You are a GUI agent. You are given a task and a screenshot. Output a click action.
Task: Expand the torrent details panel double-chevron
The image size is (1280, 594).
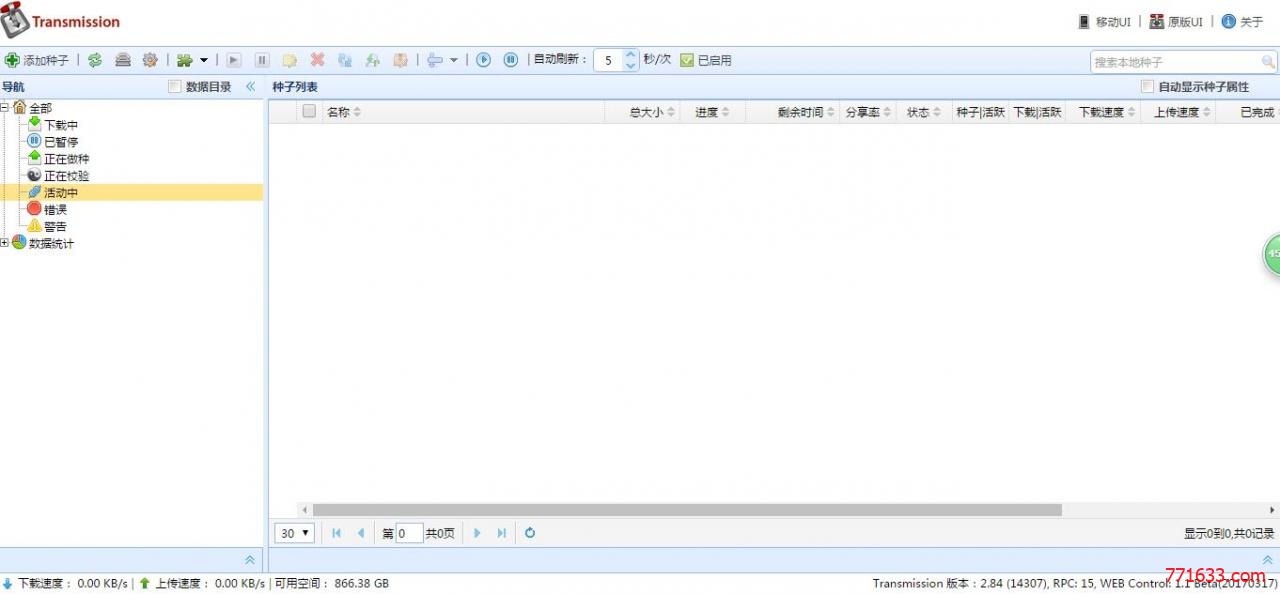[x=1267, y=560]
